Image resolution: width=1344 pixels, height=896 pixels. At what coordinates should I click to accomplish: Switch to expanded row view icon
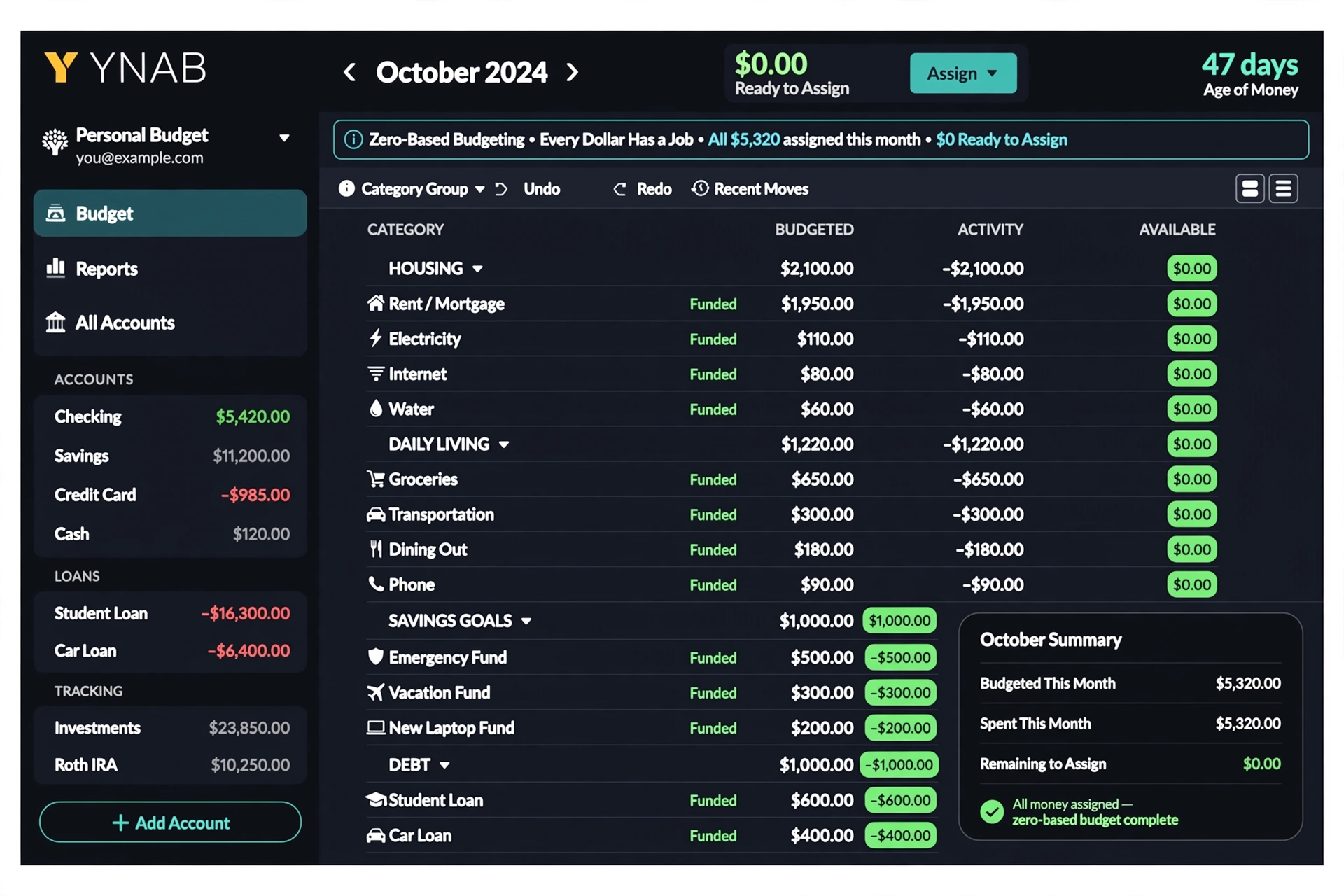[1250, 188]
